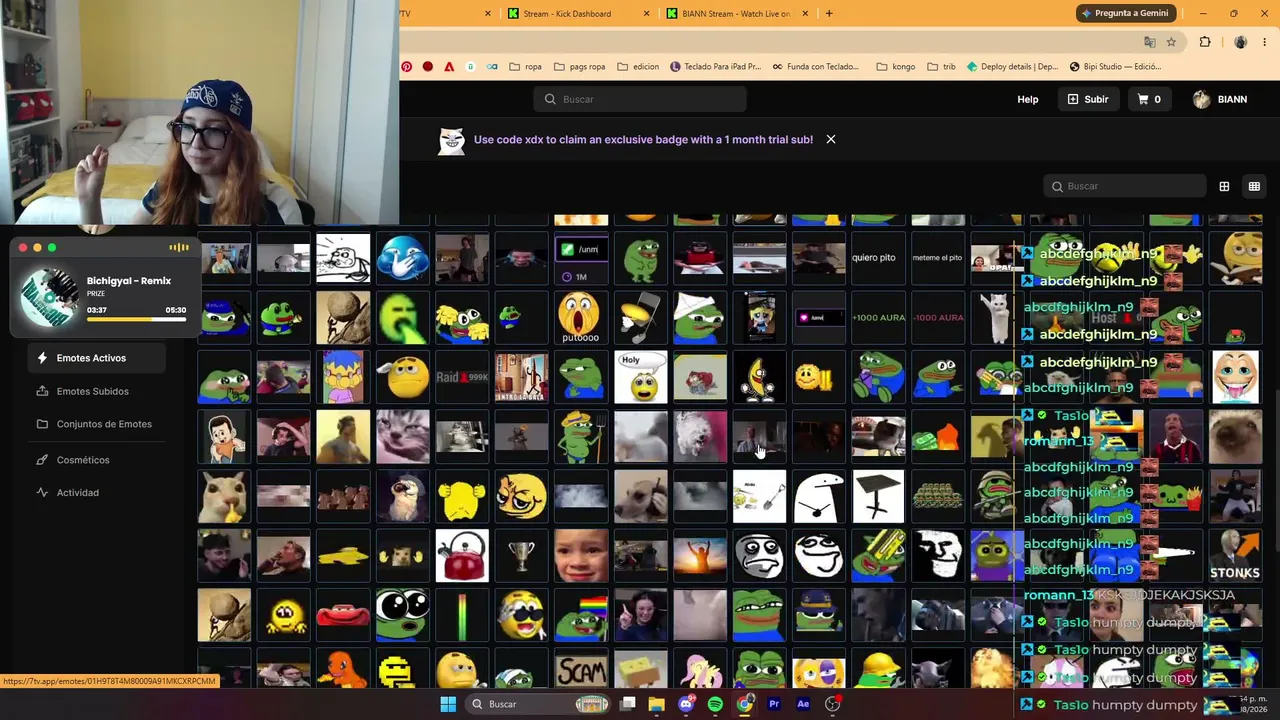Open the 'kongo' bookmarks folder

tap(896, 67)
